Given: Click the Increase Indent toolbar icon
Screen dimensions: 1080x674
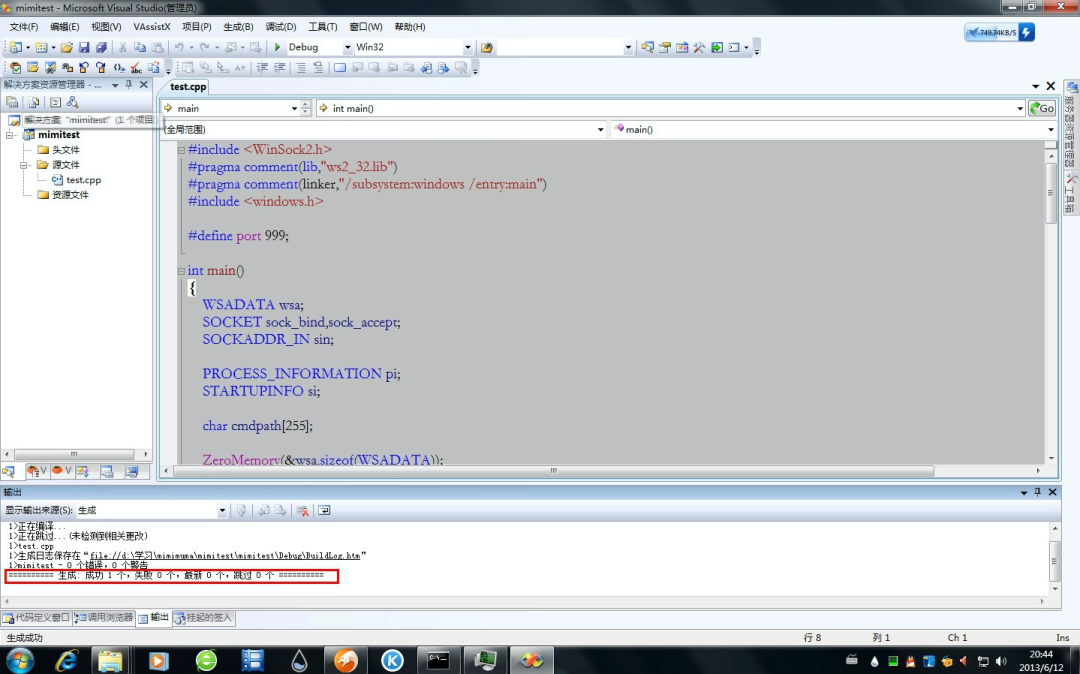Looking at the screenshot, I should (279, 68).
